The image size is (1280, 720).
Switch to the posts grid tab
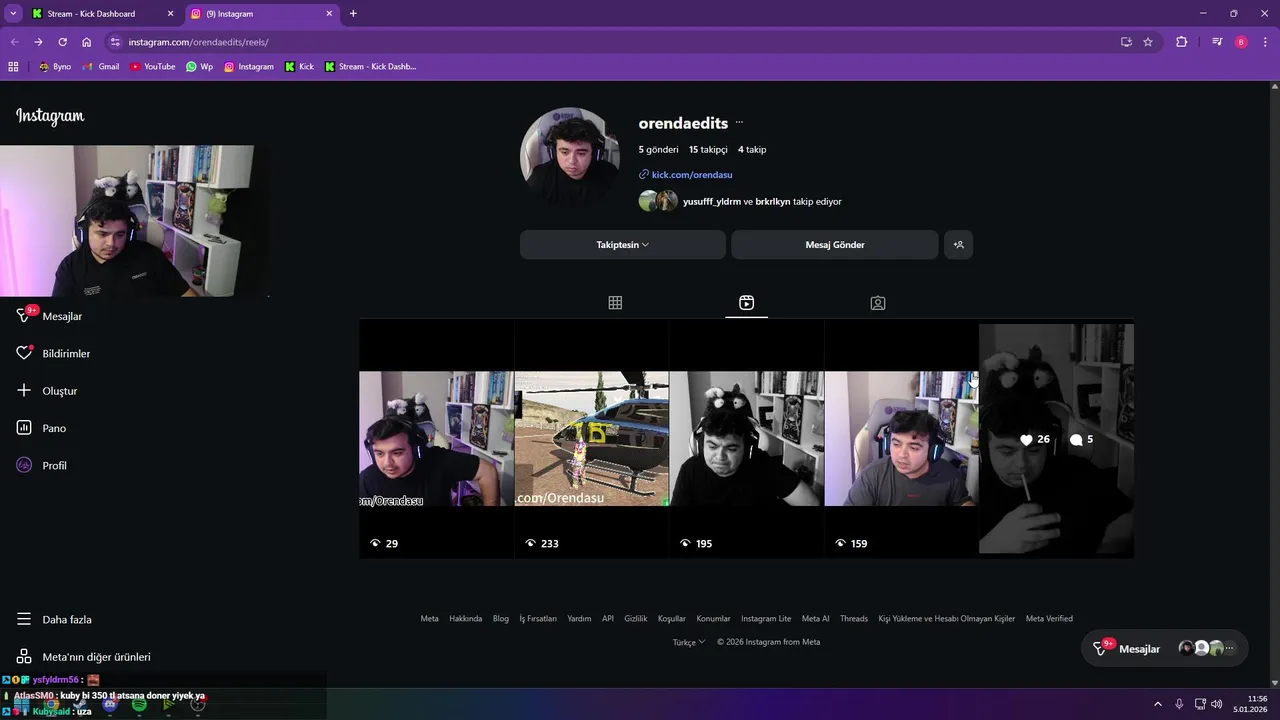click(615, 303)
